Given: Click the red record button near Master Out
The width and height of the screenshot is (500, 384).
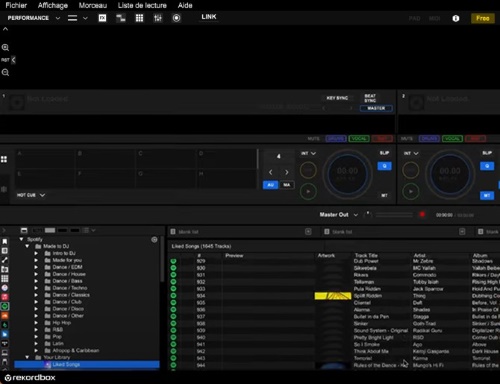Looking at the screenshot, I should [422, 215].
